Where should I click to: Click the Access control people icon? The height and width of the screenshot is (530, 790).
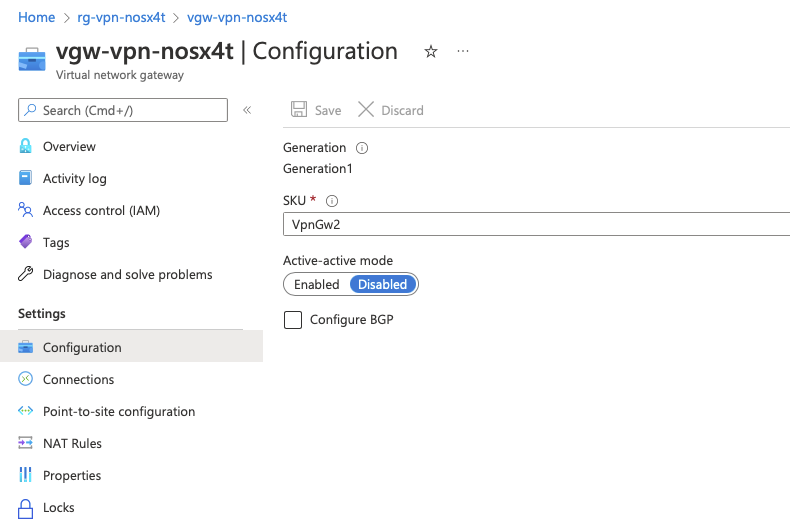(25, 210)
